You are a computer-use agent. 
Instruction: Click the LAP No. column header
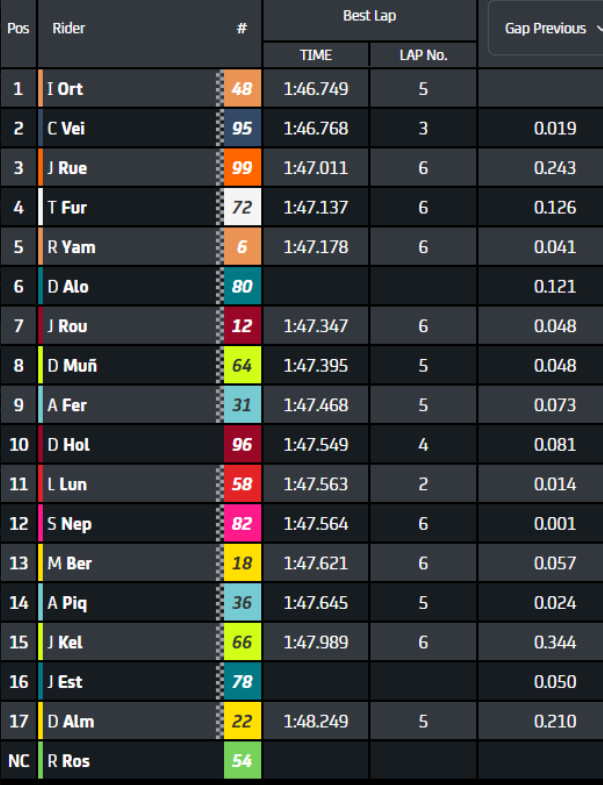(423, 55)
